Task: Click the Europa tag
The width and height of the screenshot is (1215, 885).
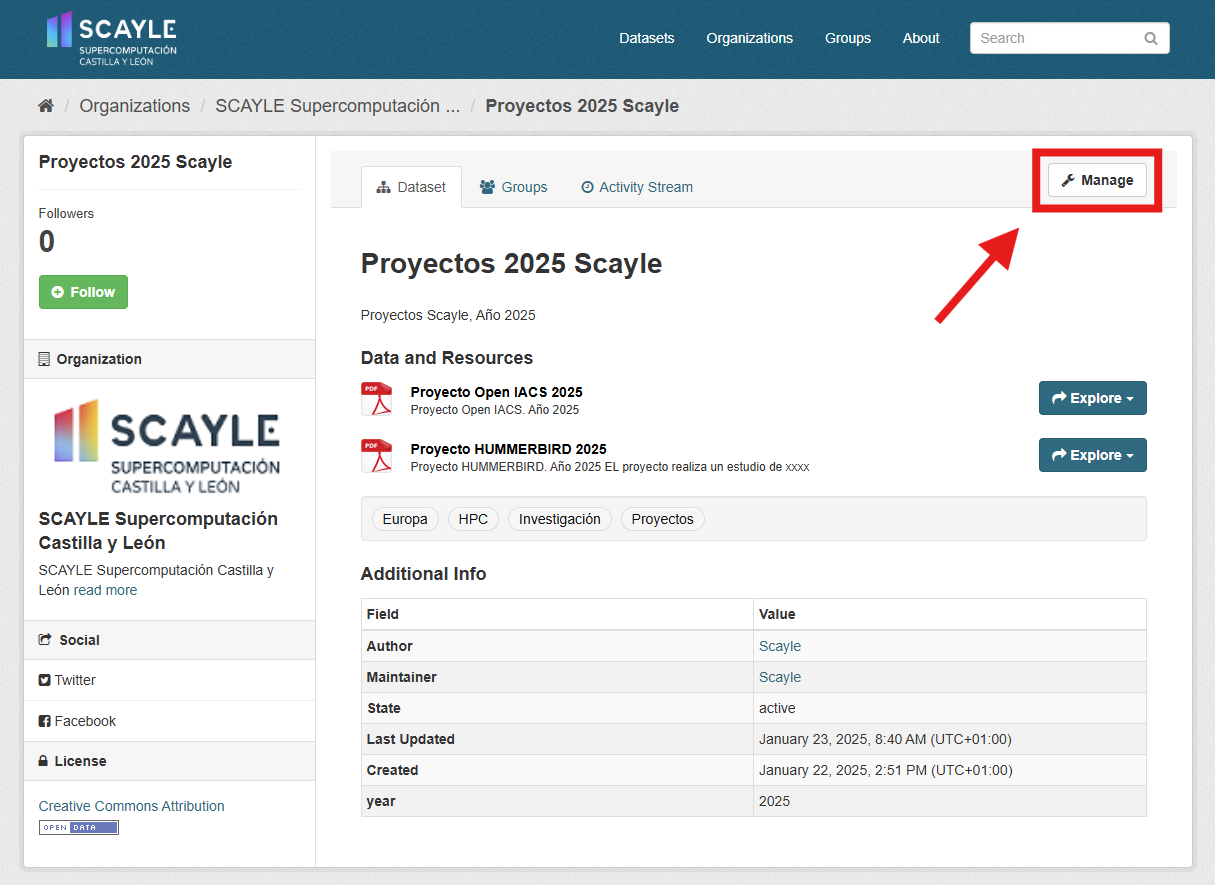Action: coord(405,519)
